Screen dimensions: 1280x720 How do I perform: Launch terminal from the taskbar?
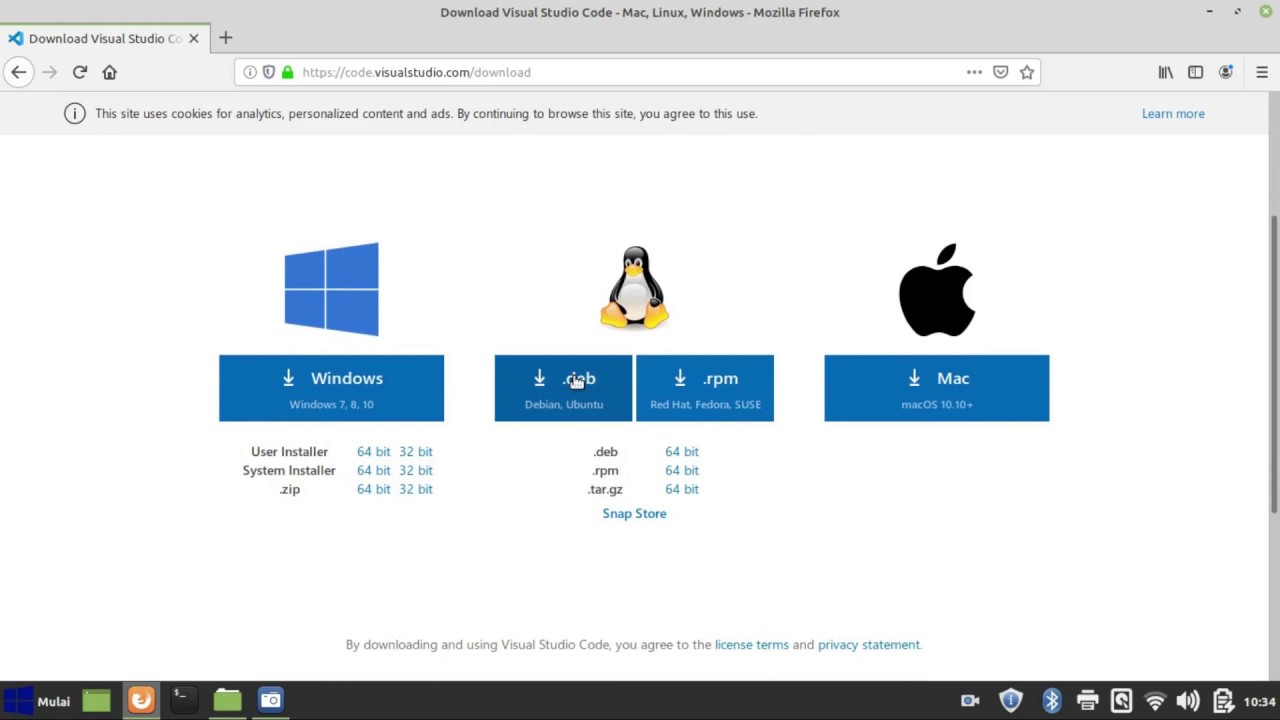(182, 700)
